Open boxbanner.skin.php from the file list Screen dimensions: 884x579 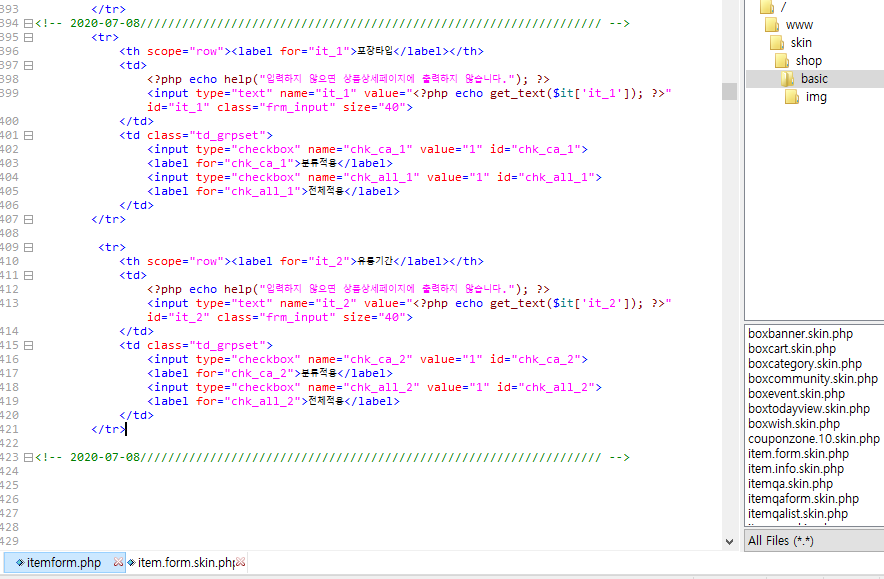coord(800,334)
